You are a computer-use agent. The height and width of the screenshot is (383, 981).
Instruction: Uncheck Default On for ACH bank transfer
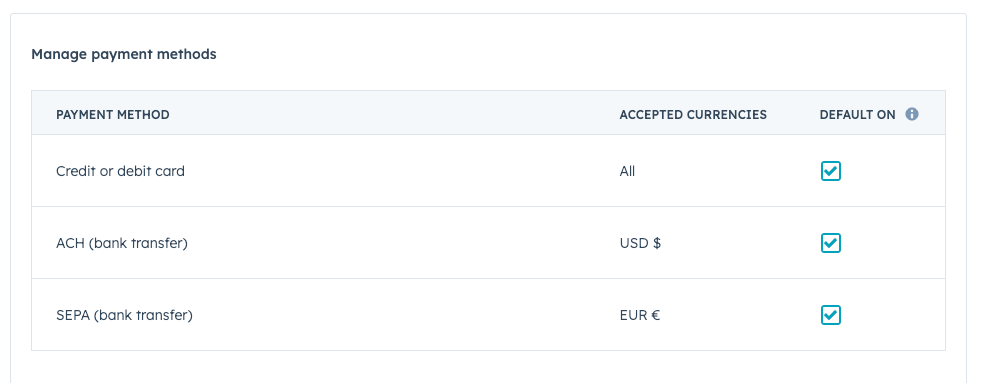(830, 243)
